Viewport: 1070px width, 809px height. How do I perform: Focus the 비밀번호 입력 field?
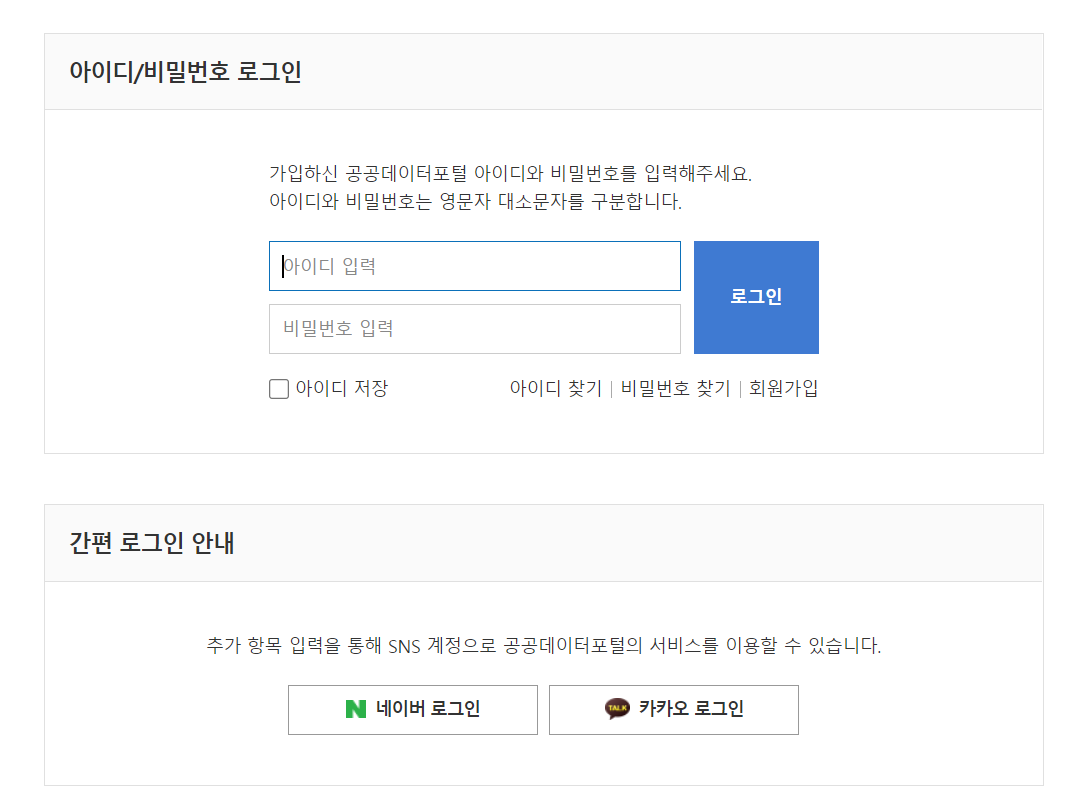pyautogui.click(x=474, y=329)
